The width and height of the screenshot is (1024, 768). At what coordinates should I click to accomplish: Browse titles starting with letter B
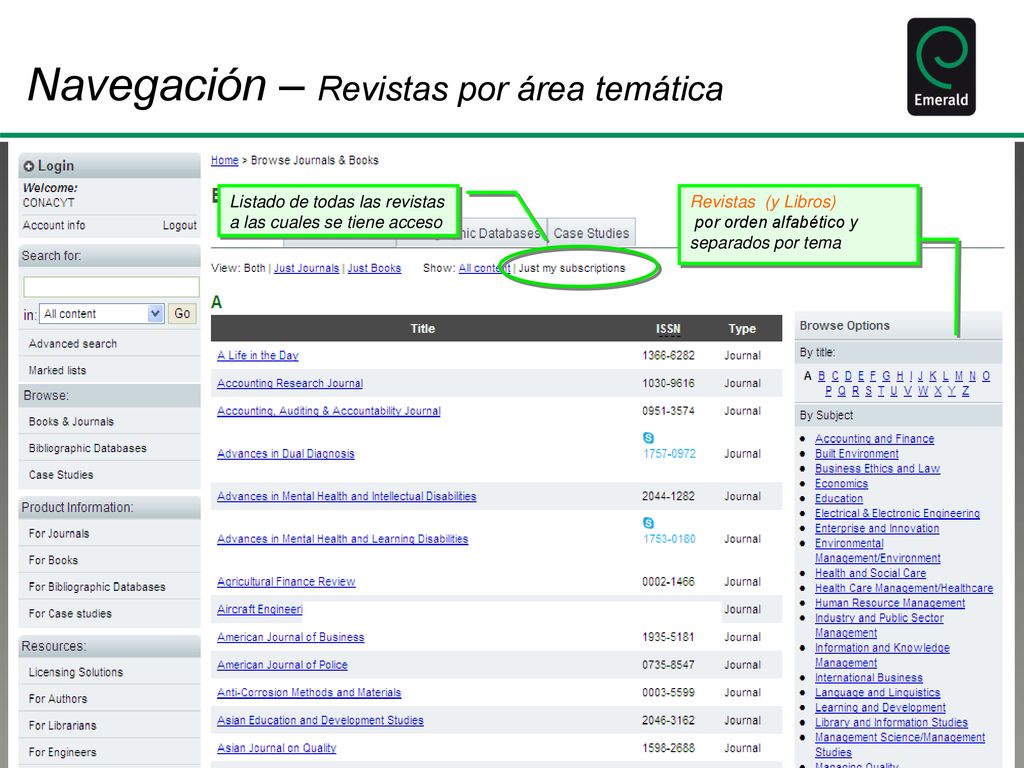[x=822, y=376]
